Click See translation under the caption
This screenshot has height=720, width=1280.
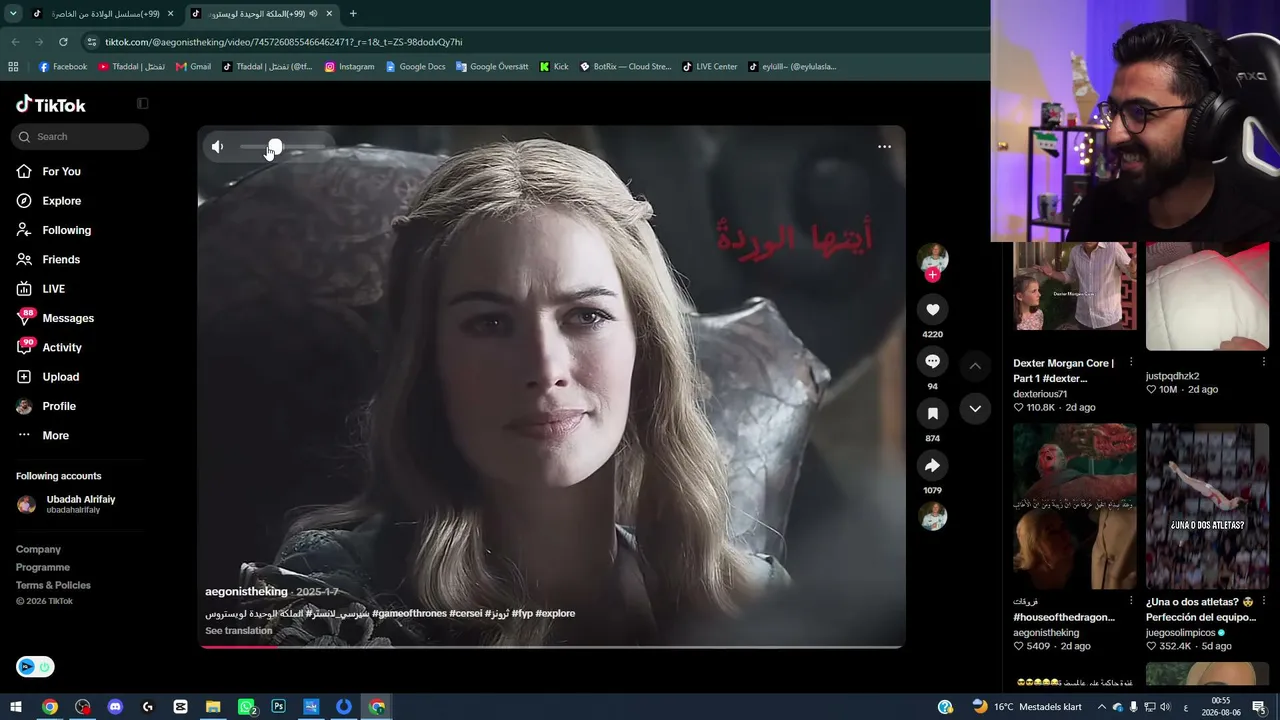(x=238, y=631)
